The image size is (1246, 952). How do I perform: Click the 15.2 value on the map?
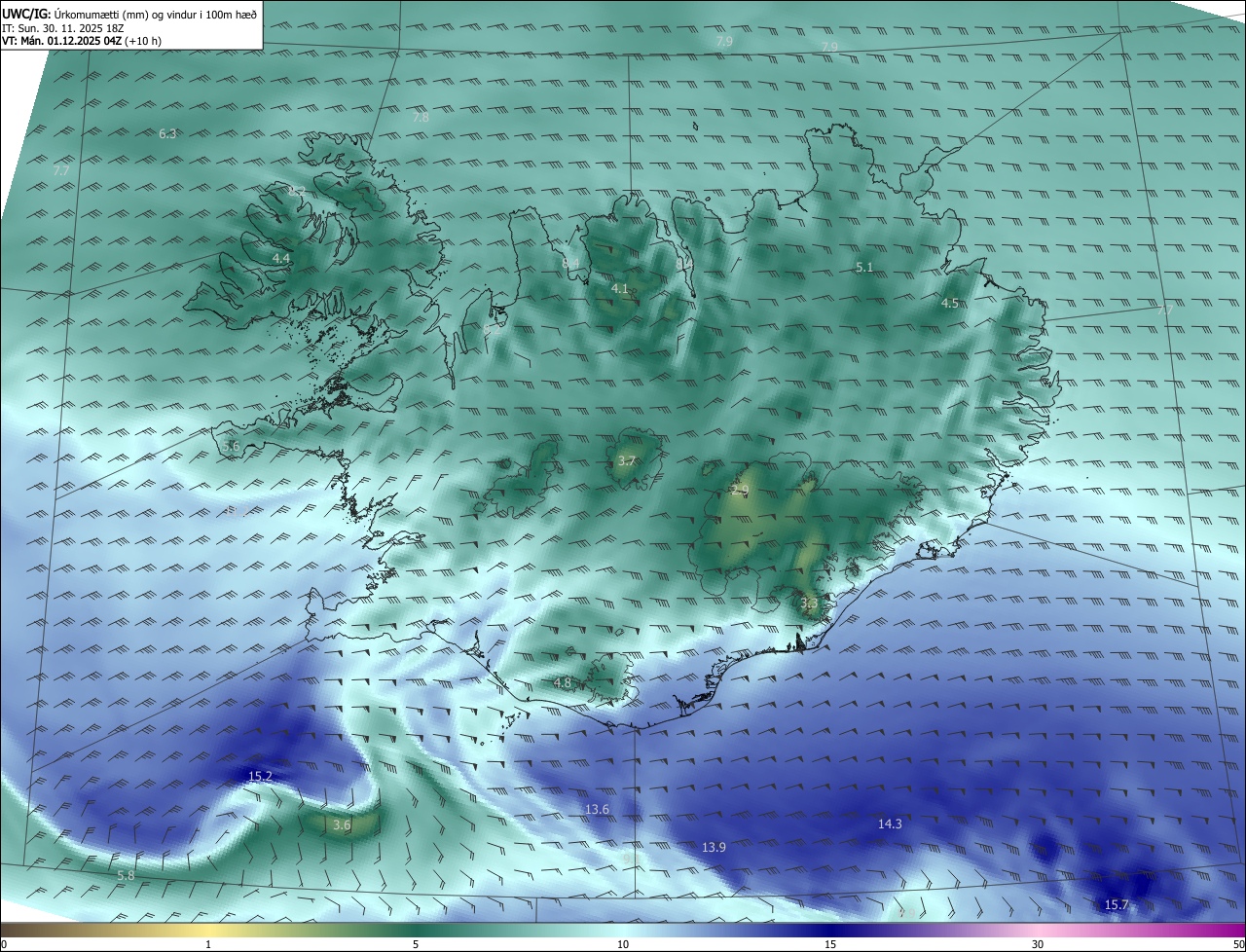pos(260,776)
